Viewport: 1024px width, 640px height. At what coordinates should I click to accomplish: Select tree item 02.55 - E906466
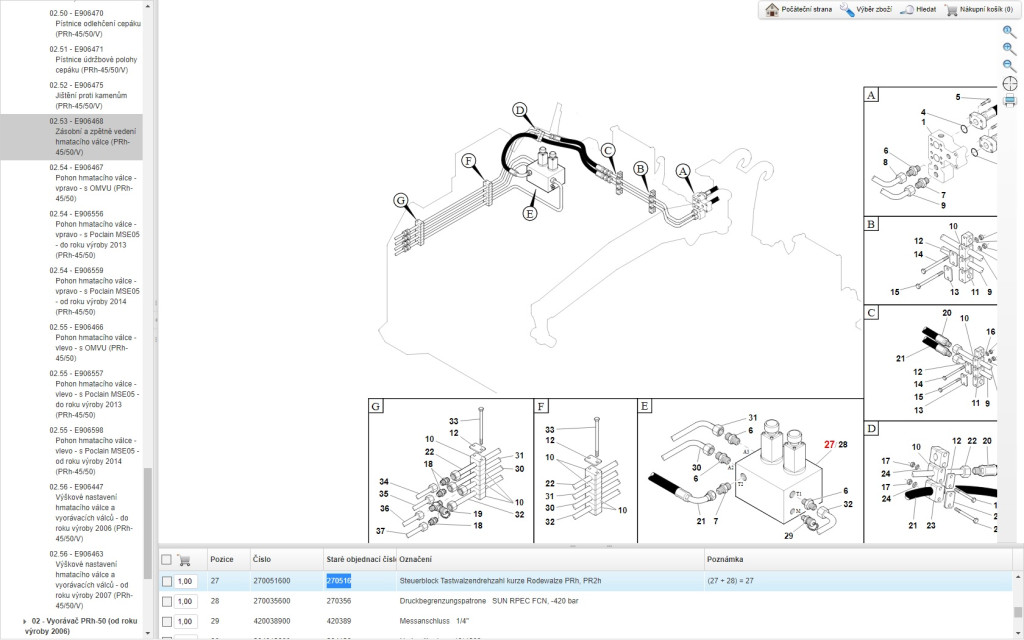pyautogui.click(x=95, y=343)
